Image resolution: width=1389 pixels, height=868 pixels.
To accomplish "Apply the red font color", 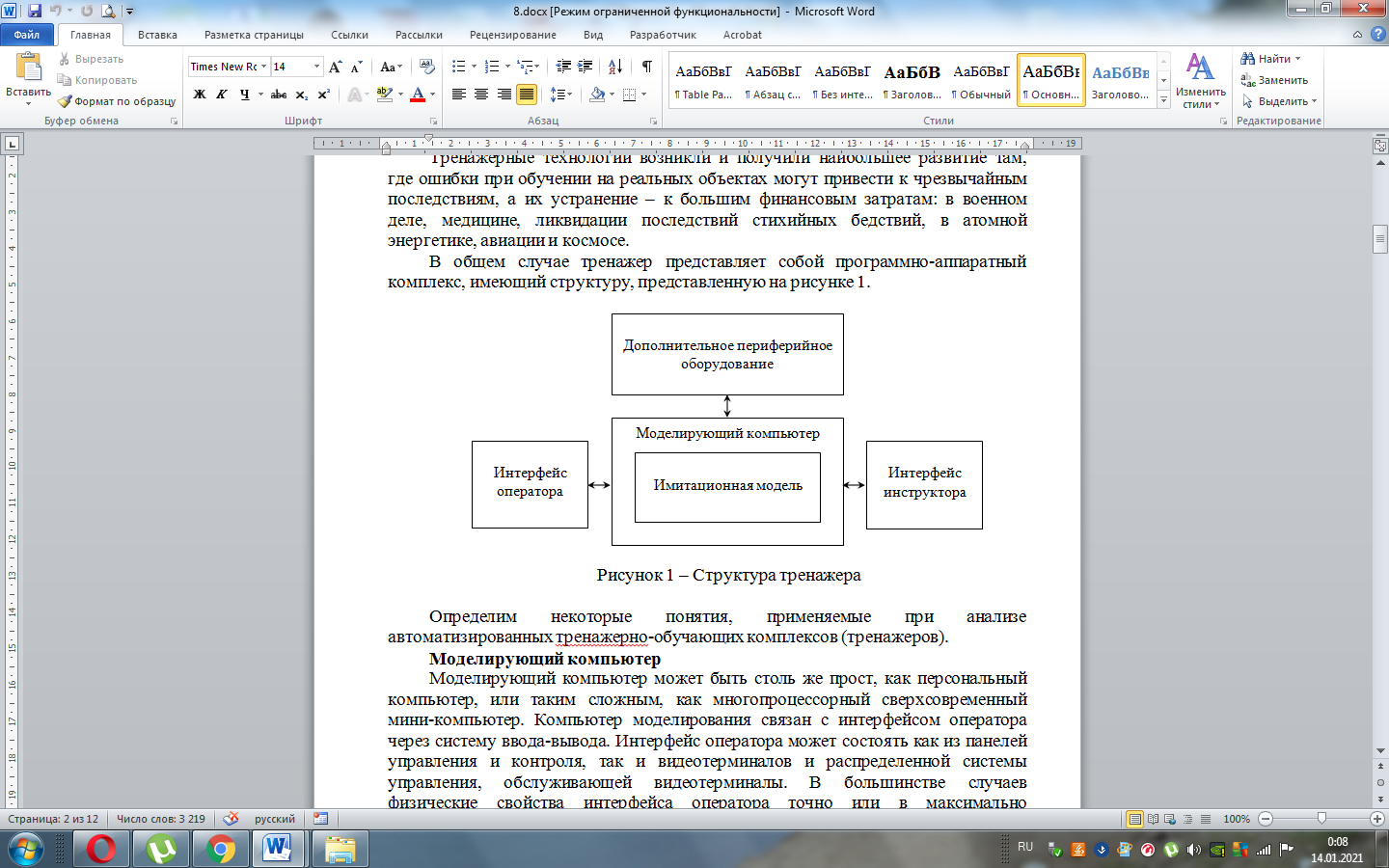I will tap(418, 95).
